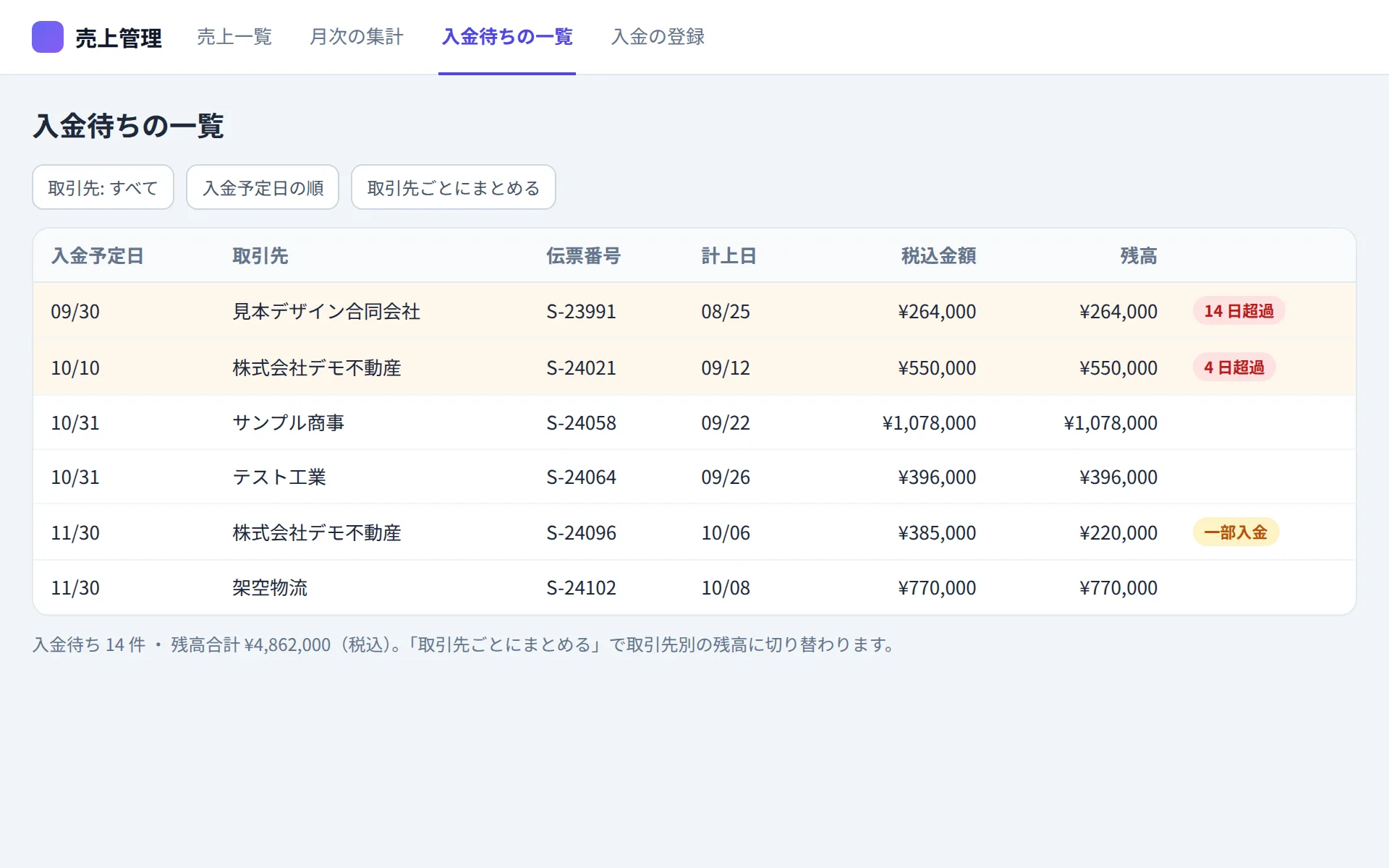The width and height of the screenshot is (1389, 868).
Task: Click slip number S-23991
Action: point(581,312)
